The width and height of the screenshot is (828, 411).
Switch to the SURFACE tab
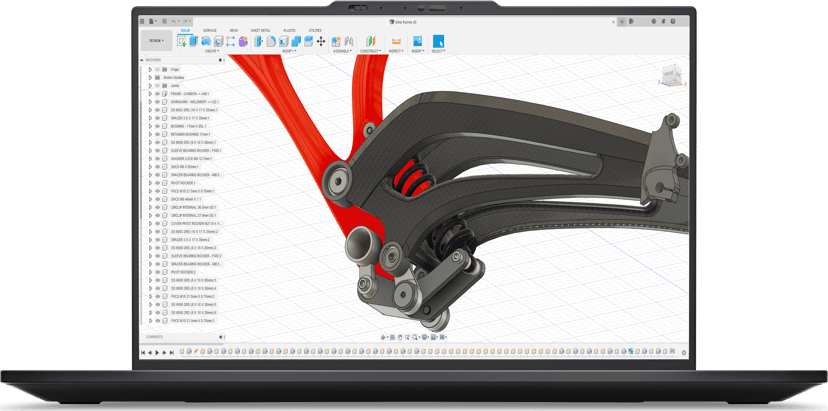coord(210,31)
